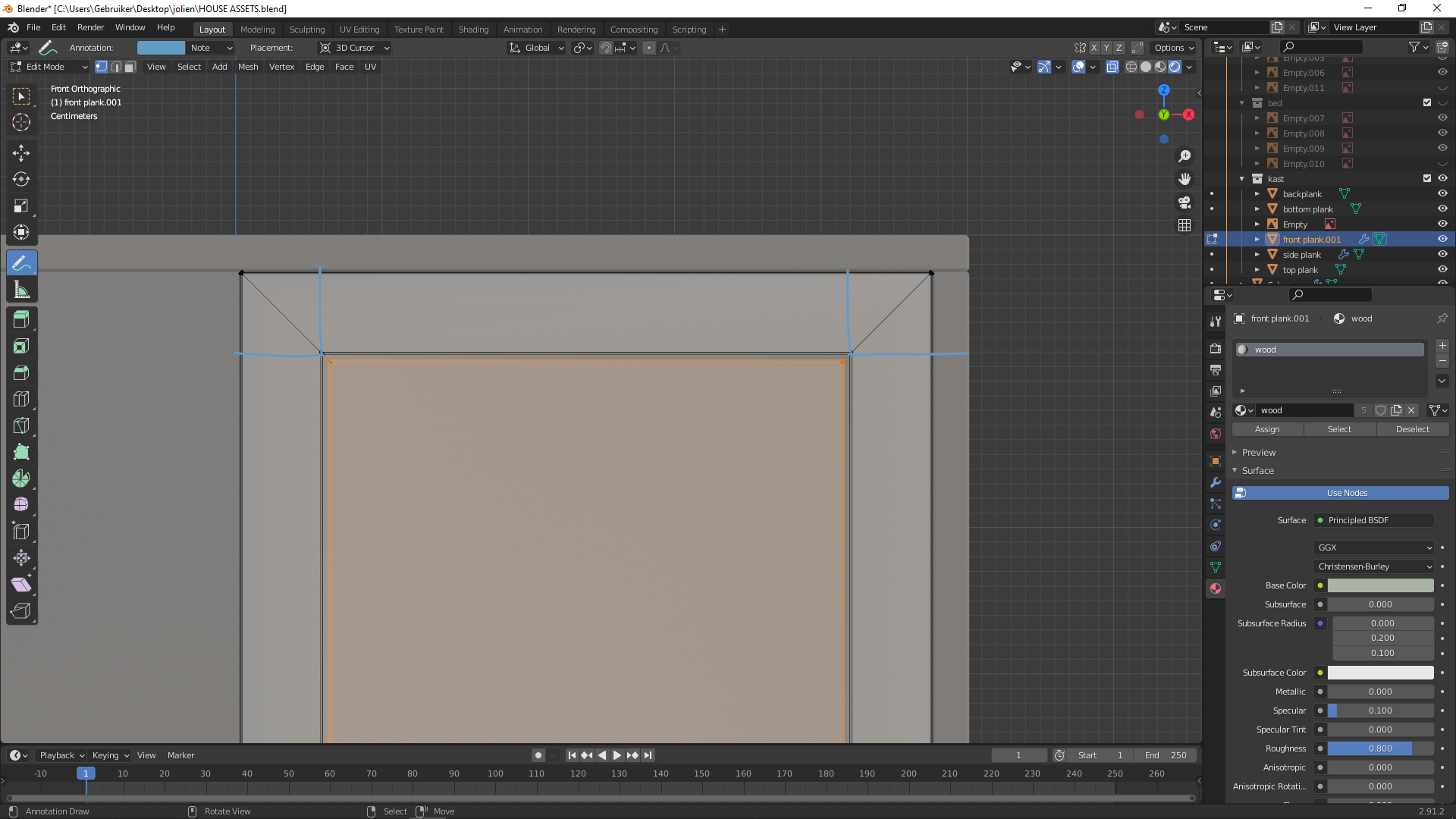Click the camera view icon
1456x819 pixels.
coord(1185,202)
